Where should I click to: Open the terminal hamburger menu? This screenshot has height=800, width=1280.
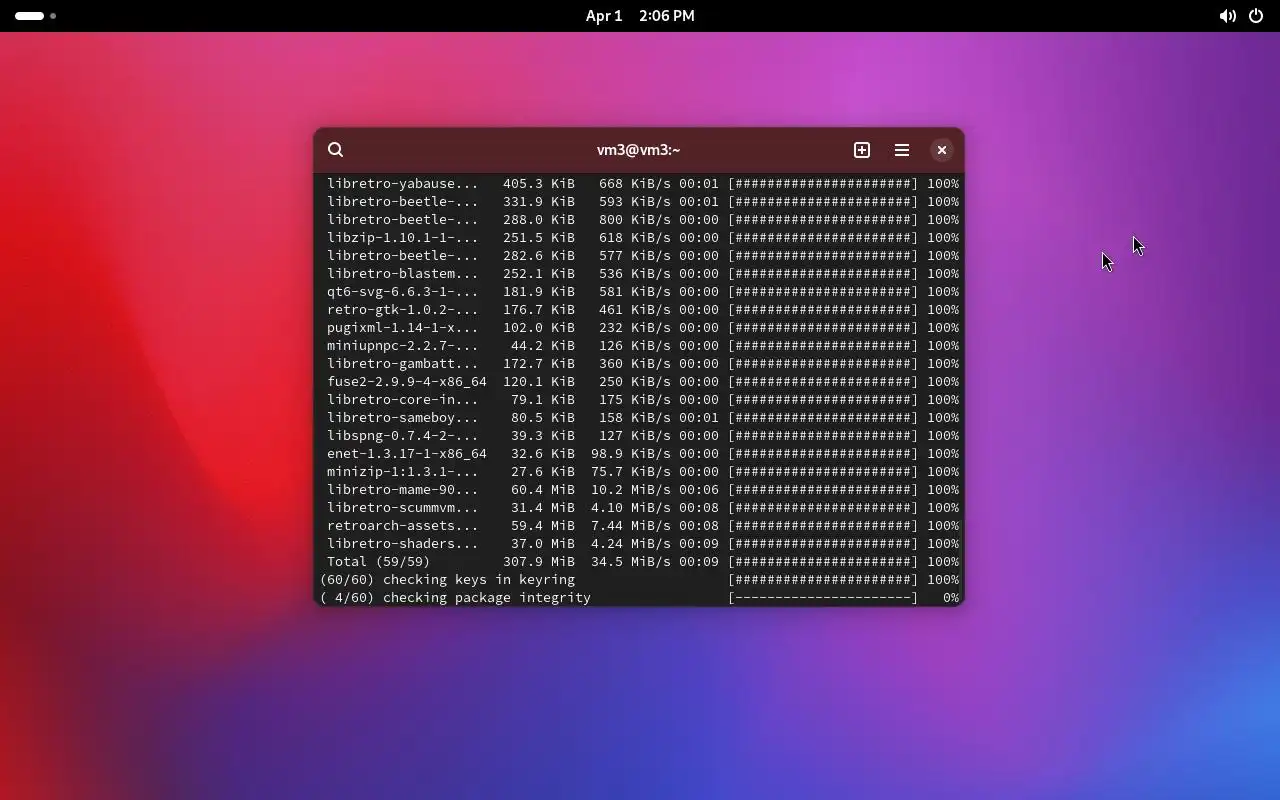(902, 150)
